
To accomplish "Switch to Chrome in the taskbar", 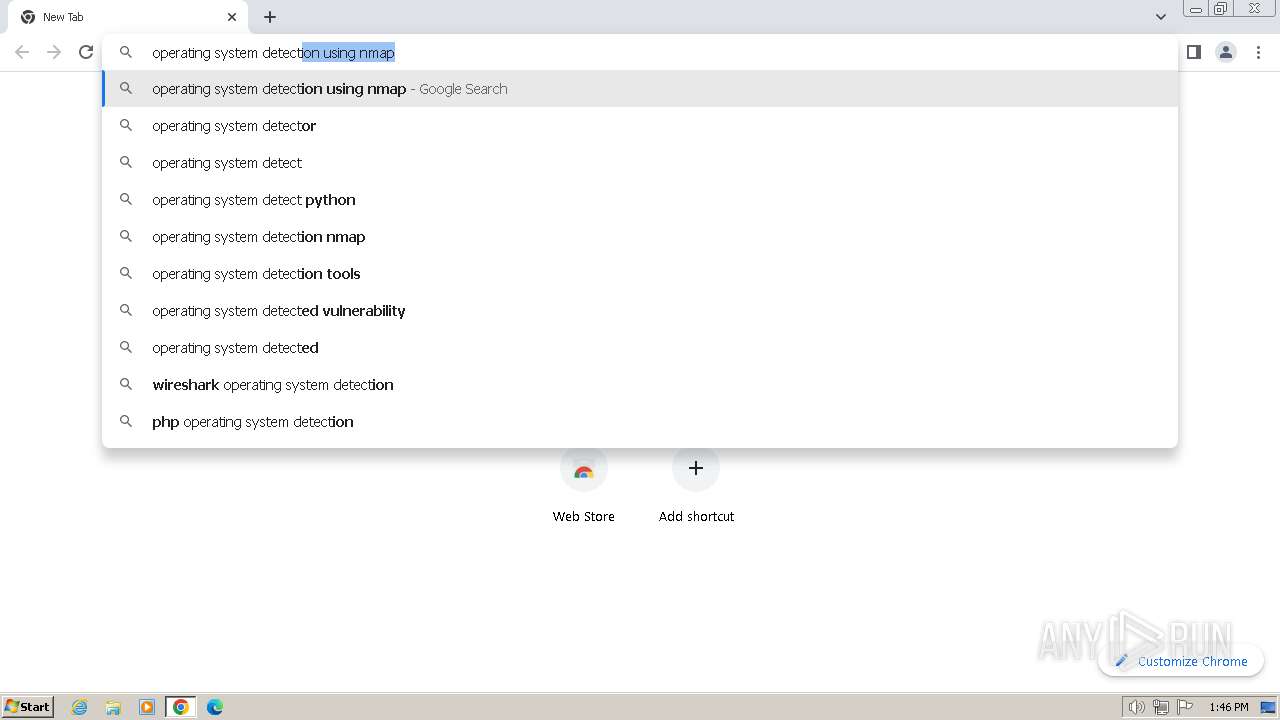I will pos(181,707).
